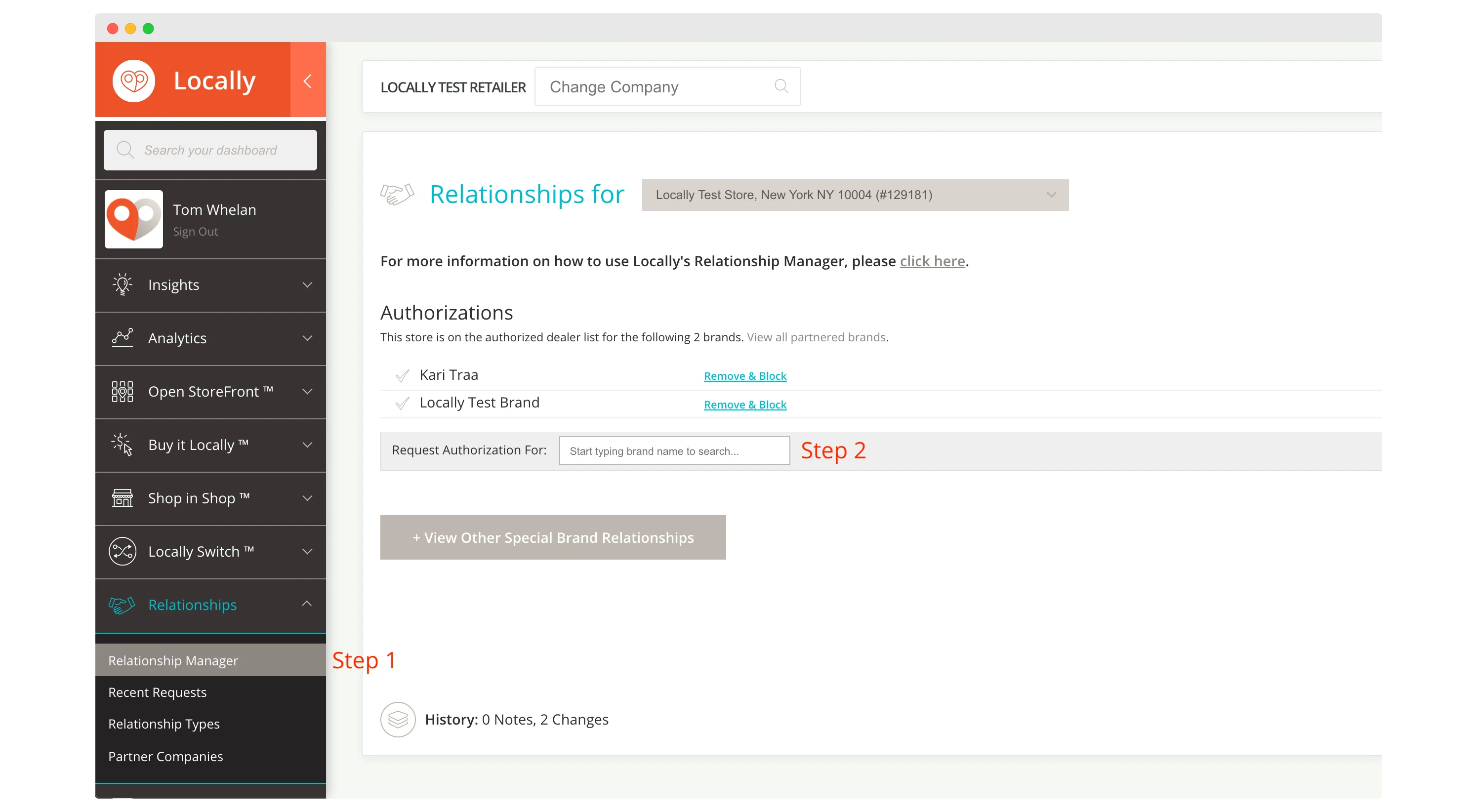The image size is (1477, 812).
Task: Open the Locally Switch menu item
Action: [x=210, y=552]
